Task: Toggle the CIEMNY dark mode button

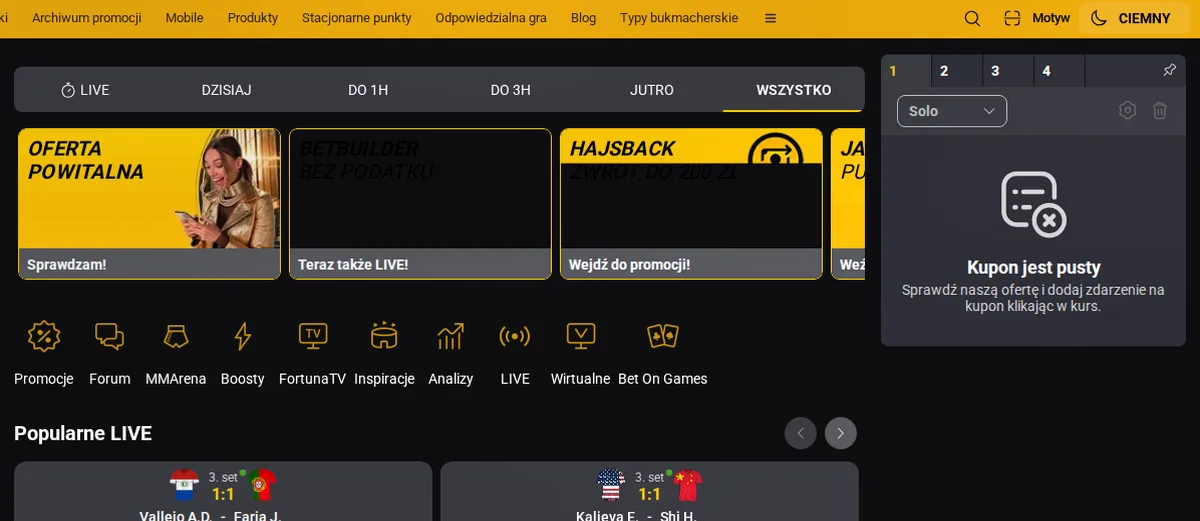Action: point(1134,18)
